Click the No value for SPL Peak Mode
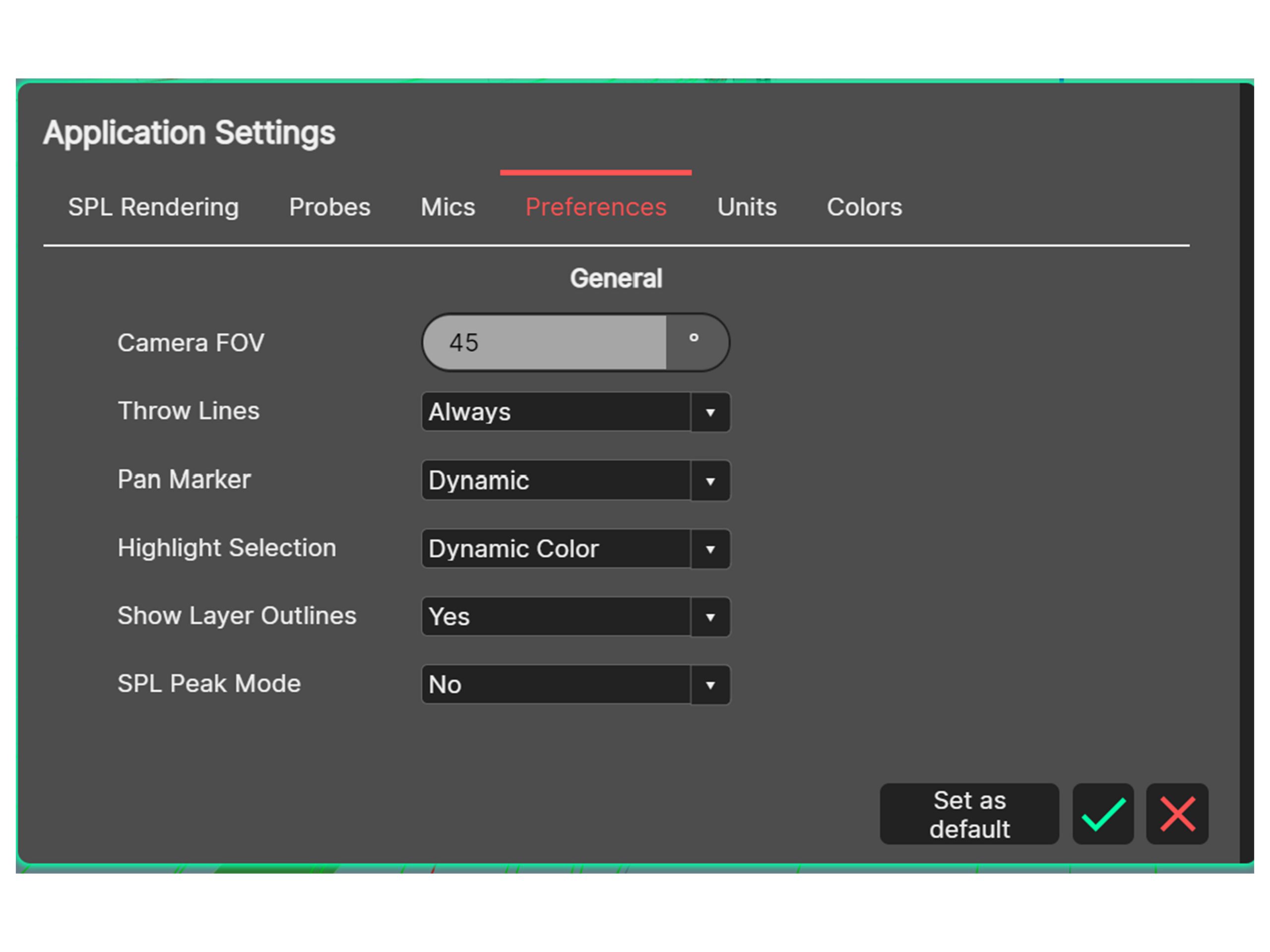Viewport: 1270px width, 952px height. pos(555,685)
